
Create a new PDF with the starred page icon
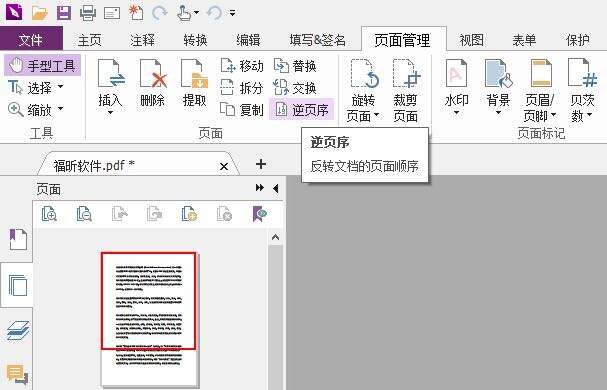pyautogui.click(x=136, y=13)
